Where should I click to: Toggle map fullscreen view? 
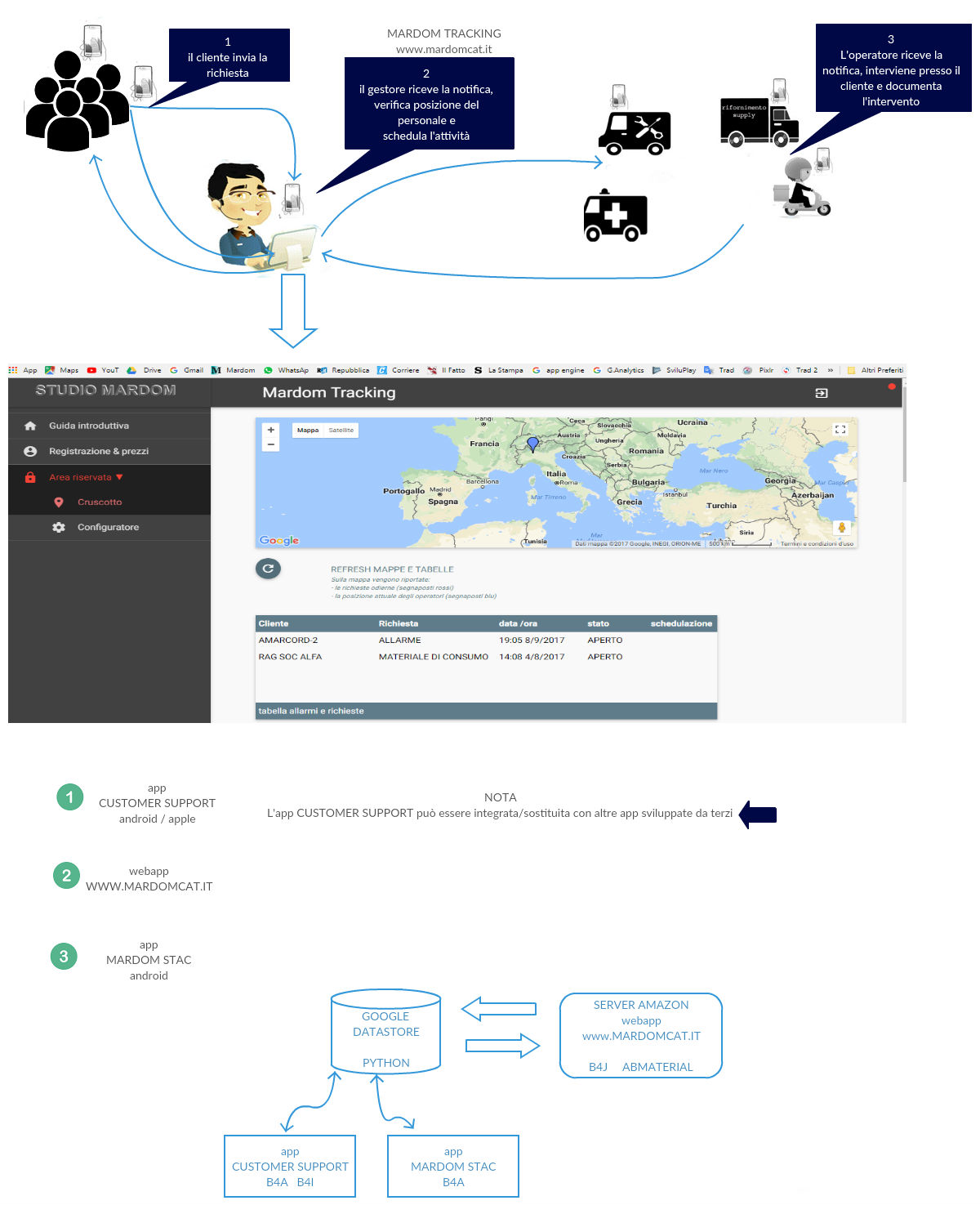840,430
